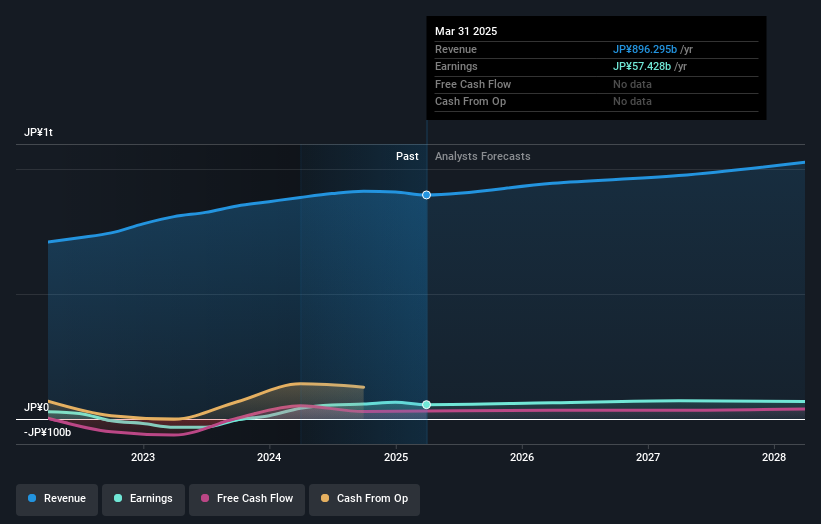
Task: Click the JP¥0 y-axis label
Action: click(37, 407)
